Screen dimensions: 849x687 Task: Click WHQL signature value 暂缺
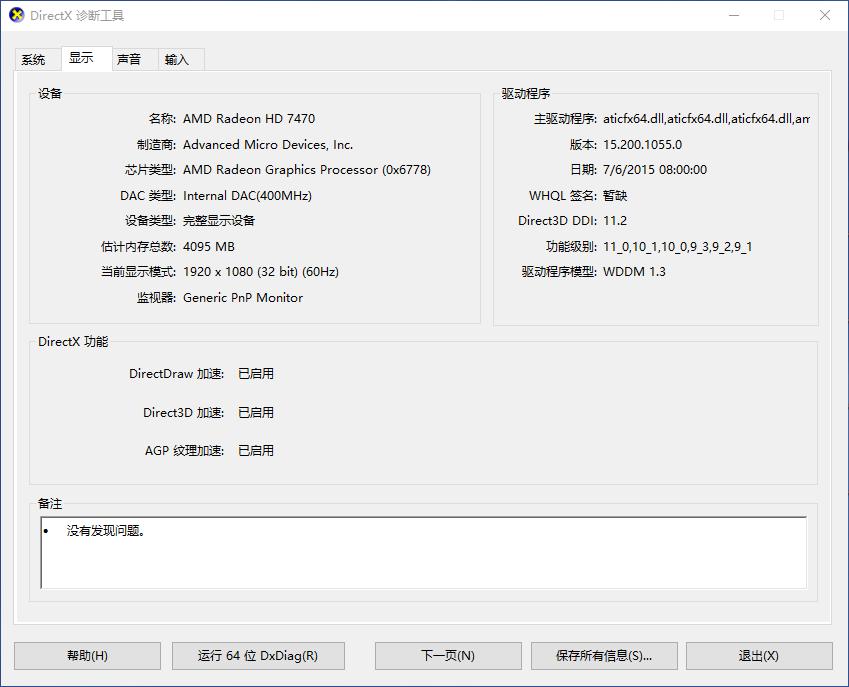(615, 195)
